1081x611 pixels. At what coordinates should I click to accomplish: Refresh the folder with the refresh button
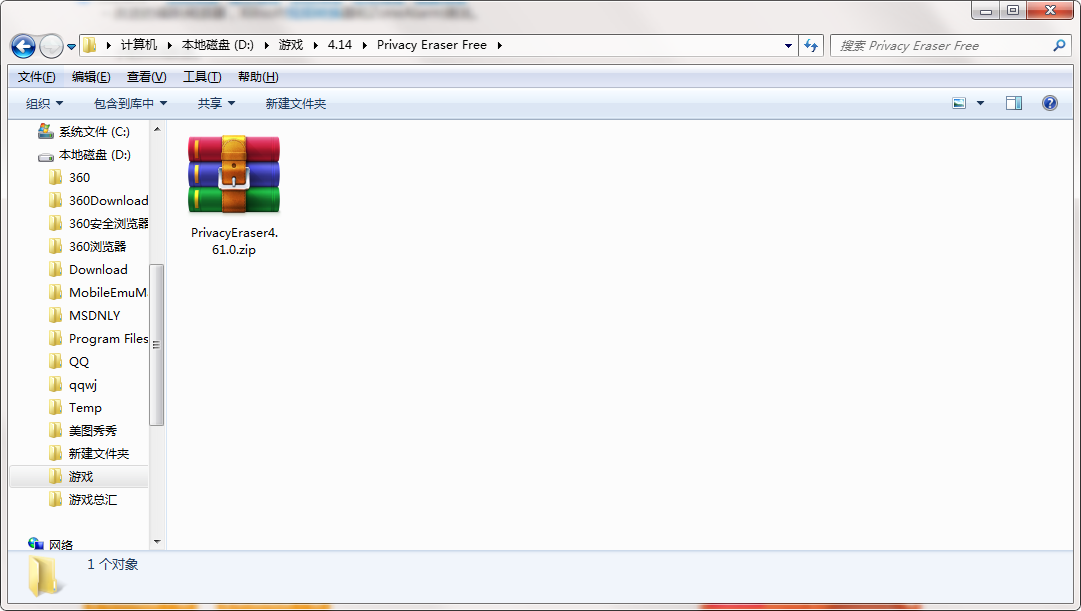(x=811, y=46)
